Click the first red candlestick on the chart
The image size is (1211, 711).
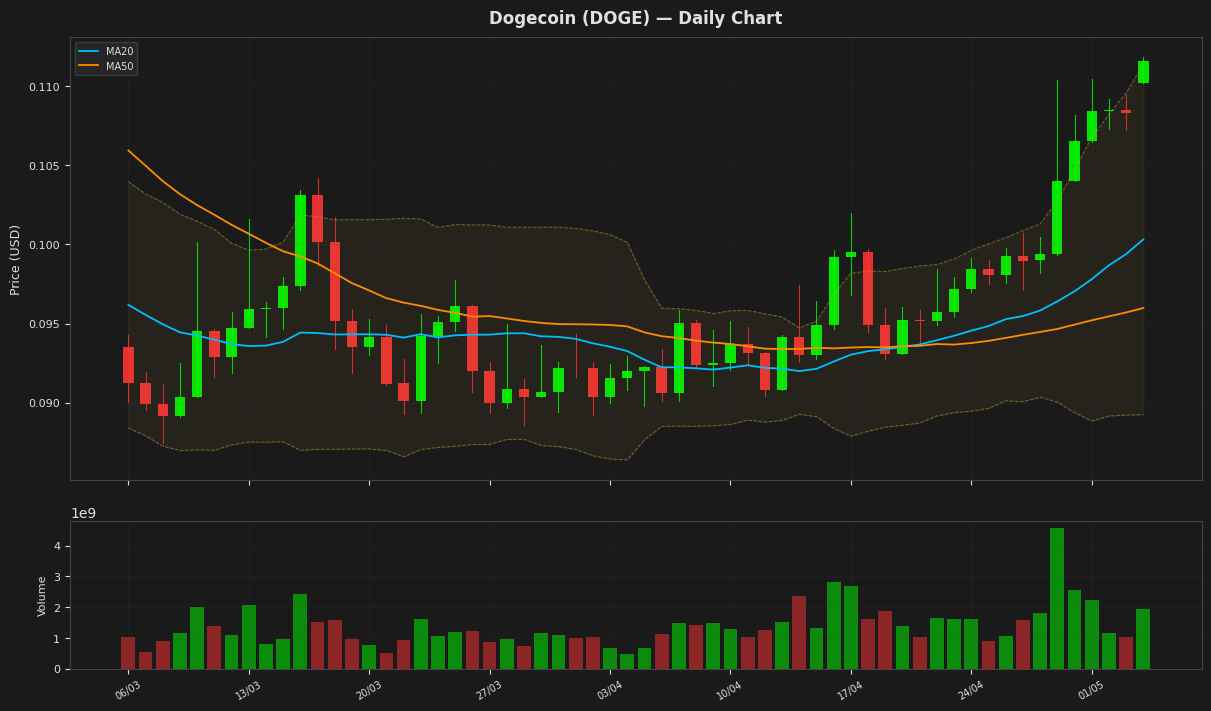pyautogui.click(x=128, y=365)
